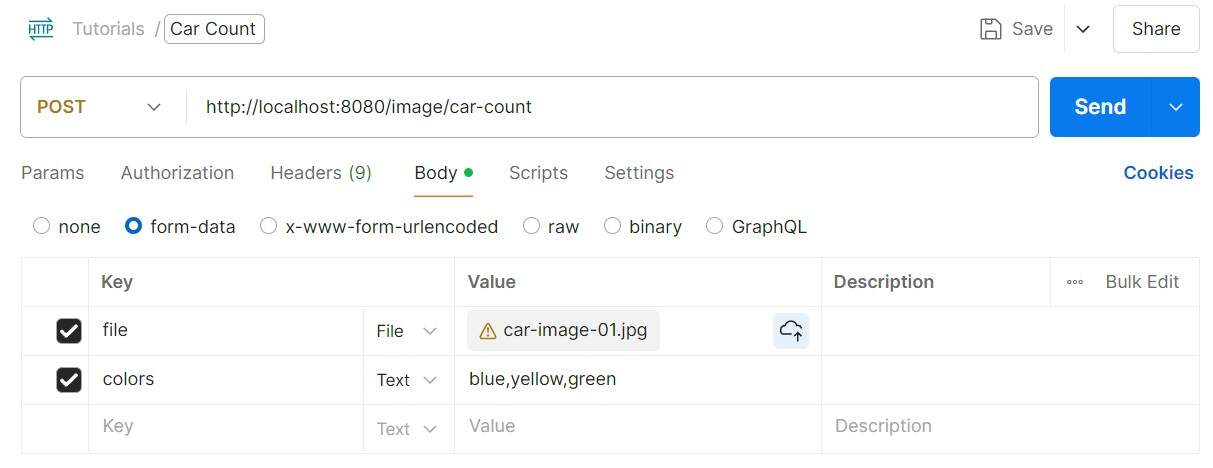Select the binary body radio button
The width and height of the screenshot is (1213, 468).
[612, 226]
